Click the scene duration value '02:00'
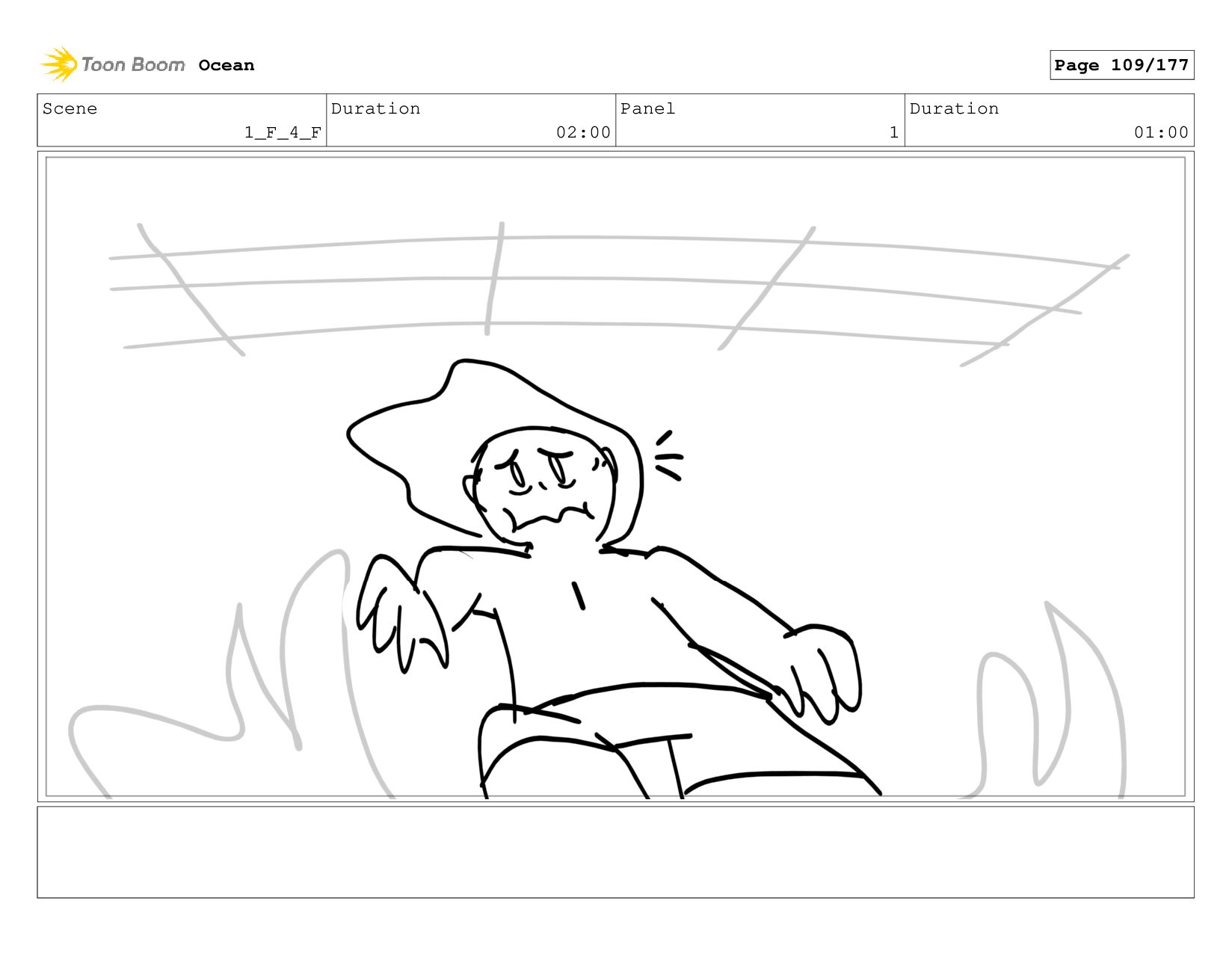The height and width of the screenshot is (954, 1232). pos(583,132)
